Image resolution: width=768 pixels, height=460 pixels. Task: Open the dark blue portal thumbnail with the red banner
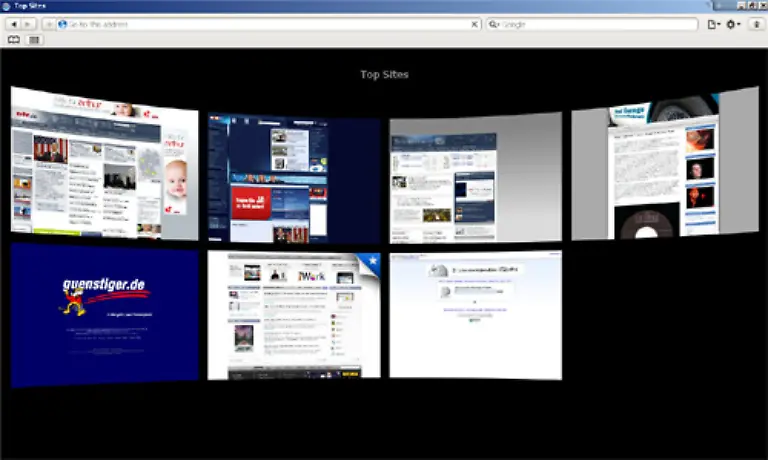[294, 178]
